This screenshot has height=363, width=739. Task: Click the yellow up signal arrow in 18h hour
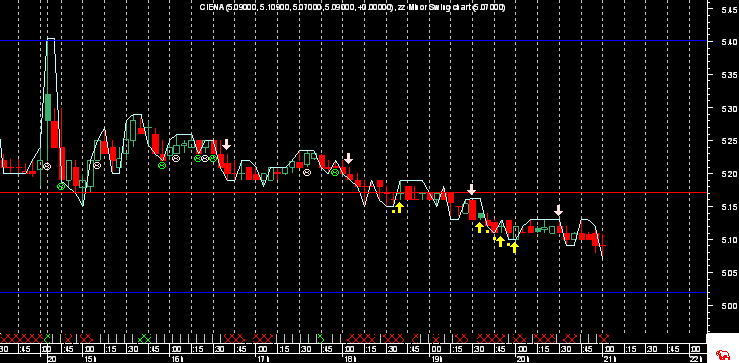(399, 207)
